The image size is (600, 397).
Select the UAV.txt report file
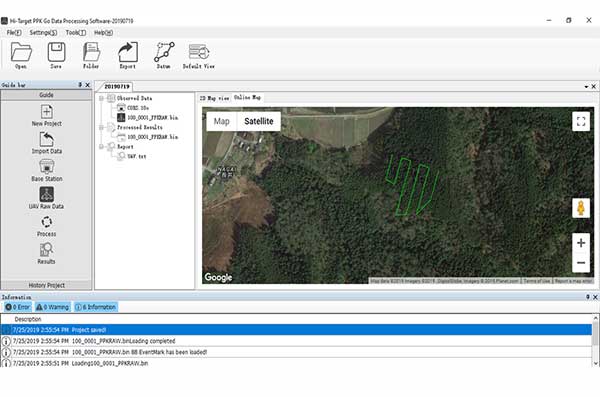point(132,156)
